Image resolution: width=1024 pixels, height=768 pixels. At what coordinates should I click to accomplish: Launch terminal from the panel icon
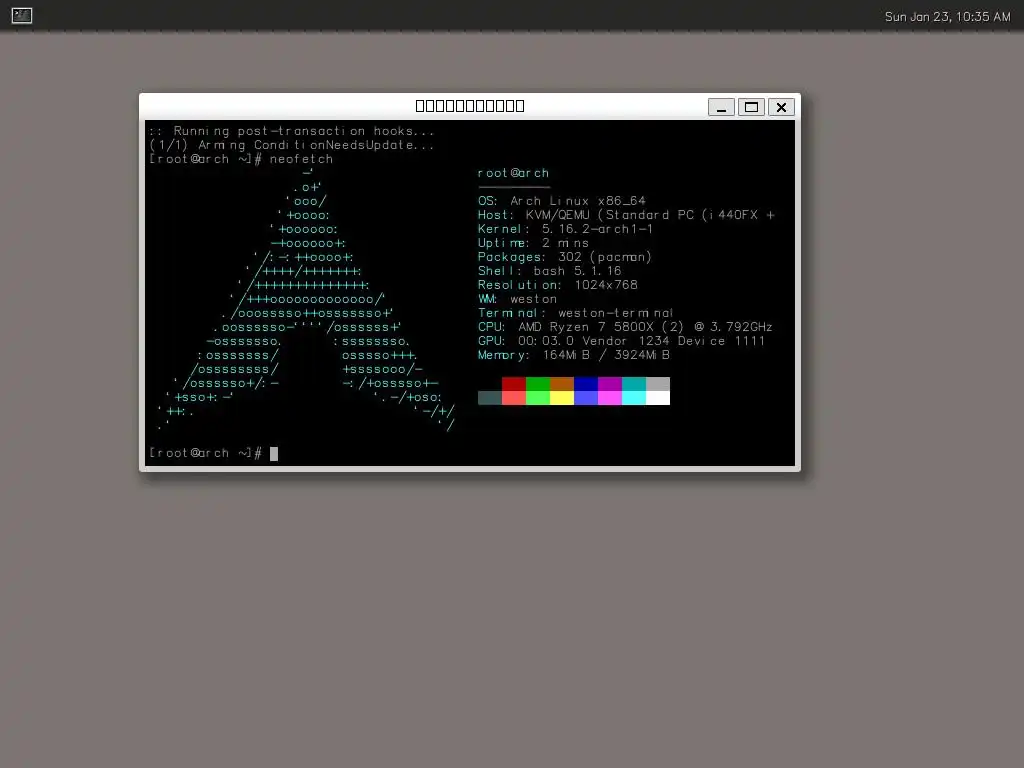pos(22,15)
